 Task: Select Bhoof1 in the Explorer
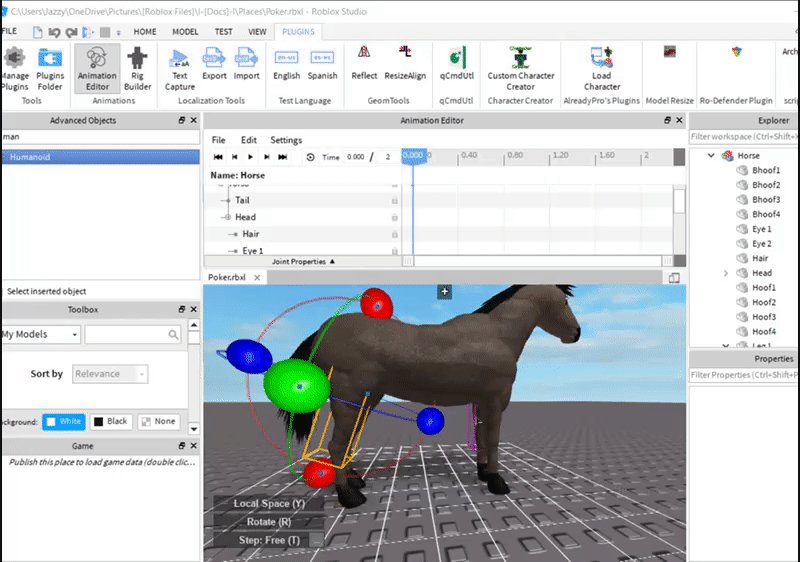[x=766, y=170]
